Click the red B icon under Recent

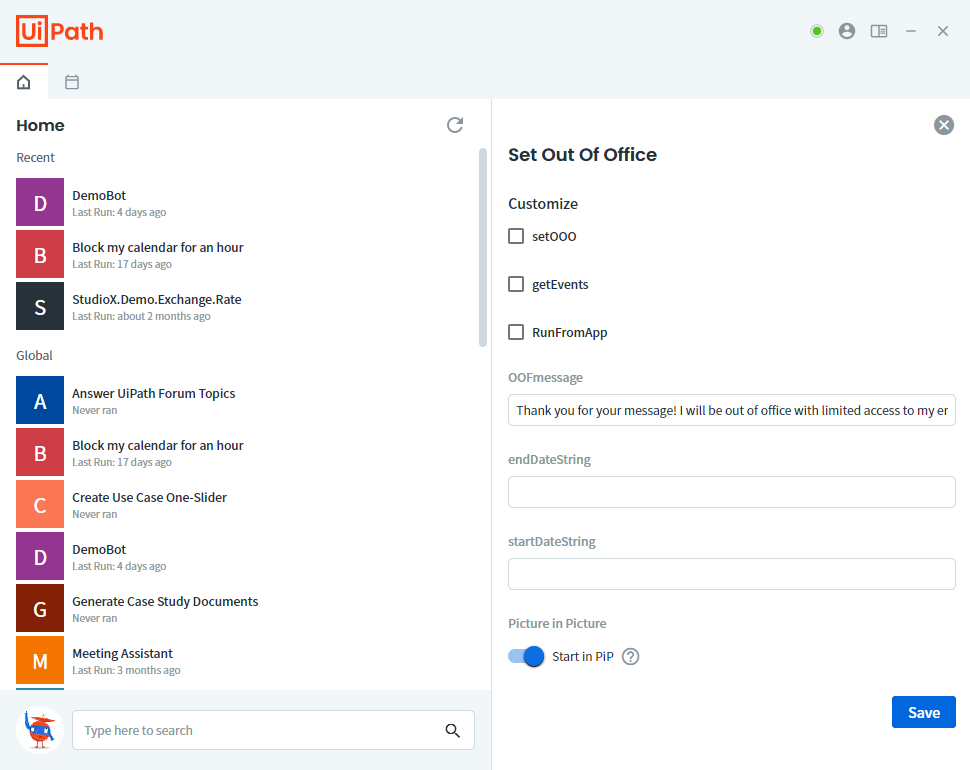click(40, 254)
